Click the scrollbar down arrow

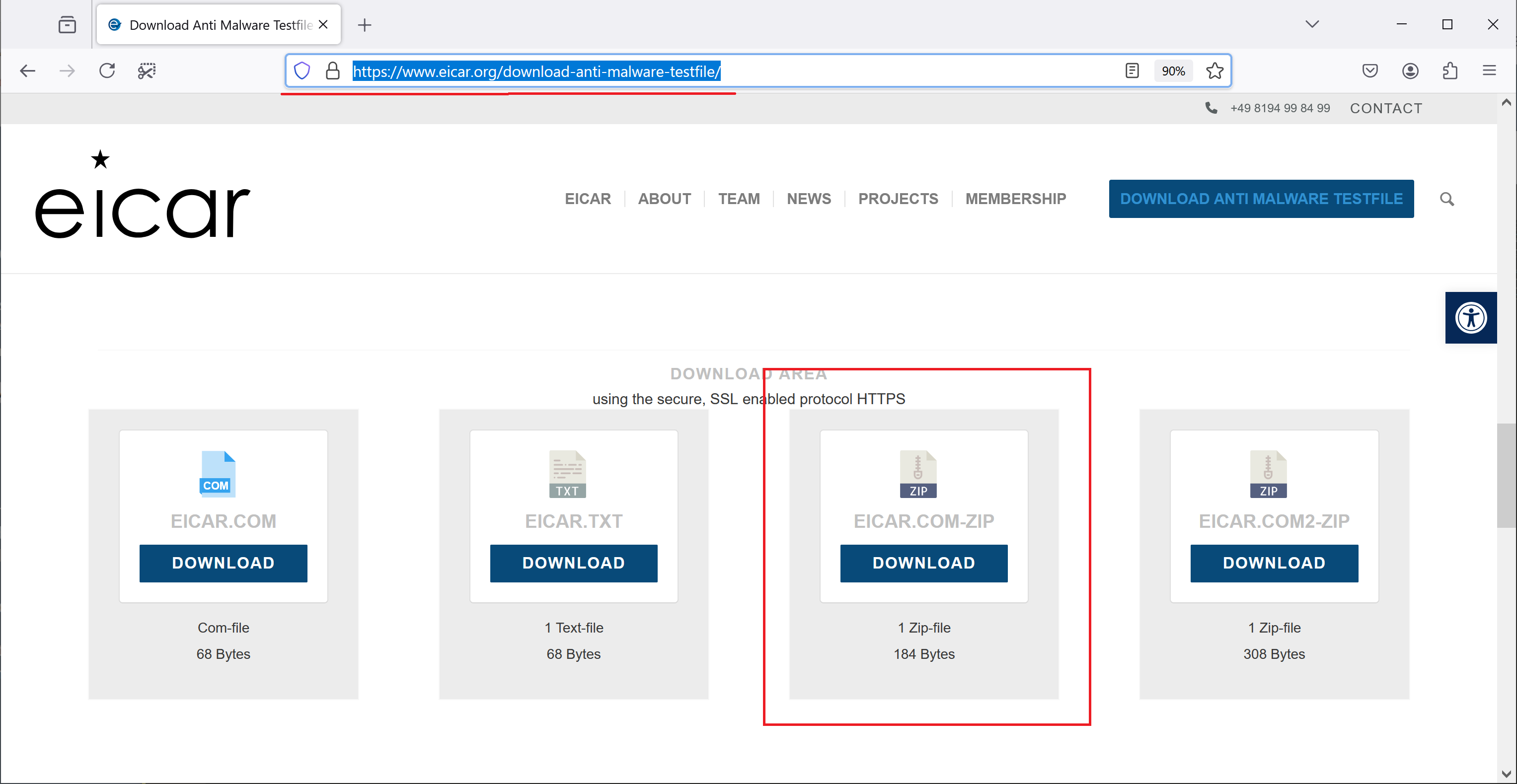pos(1506,774)
